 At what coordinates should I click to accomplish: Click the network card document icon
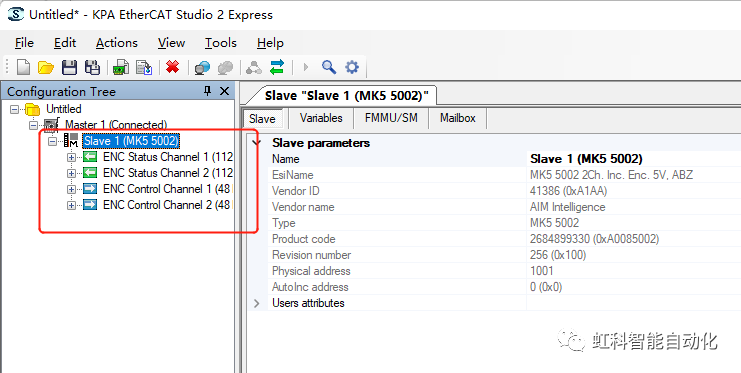tap(121, 67)
